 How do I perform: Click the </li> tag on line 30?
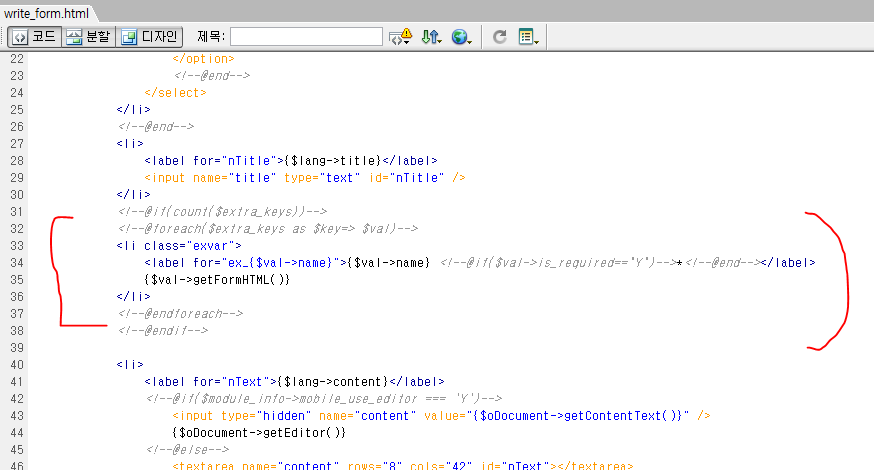(133, 195)
